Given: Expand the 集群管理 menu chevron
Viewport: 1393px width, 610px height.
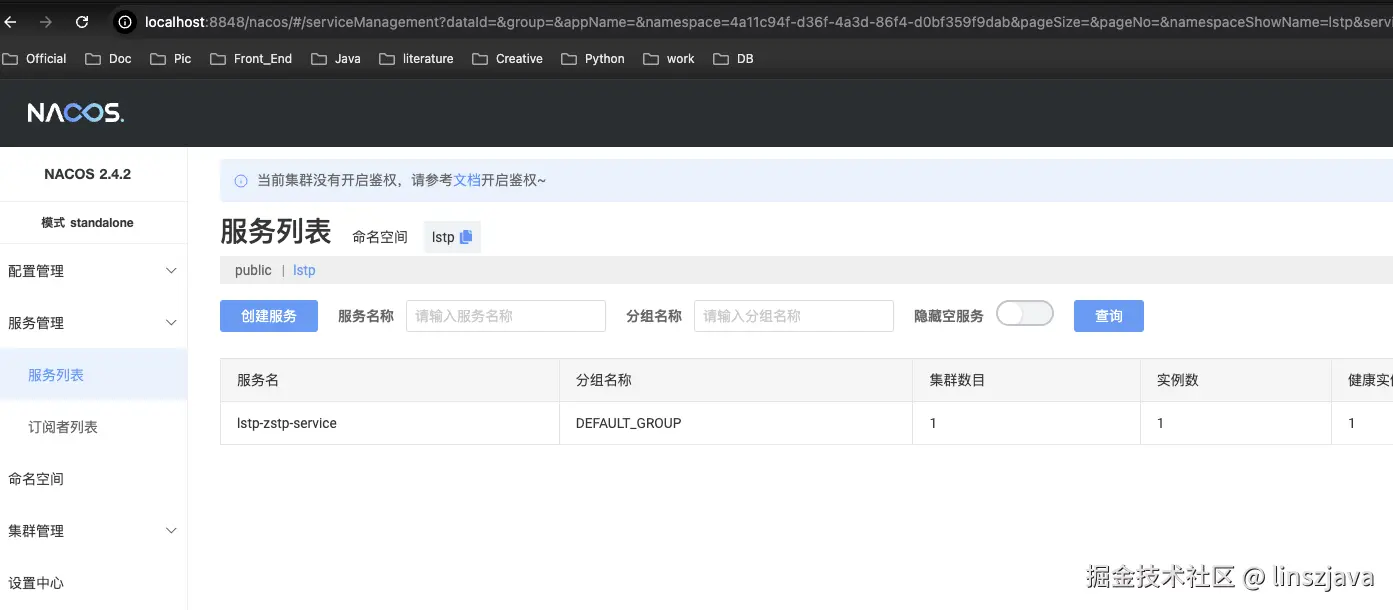Looking at the screenshot, I should tap(171, 531).
